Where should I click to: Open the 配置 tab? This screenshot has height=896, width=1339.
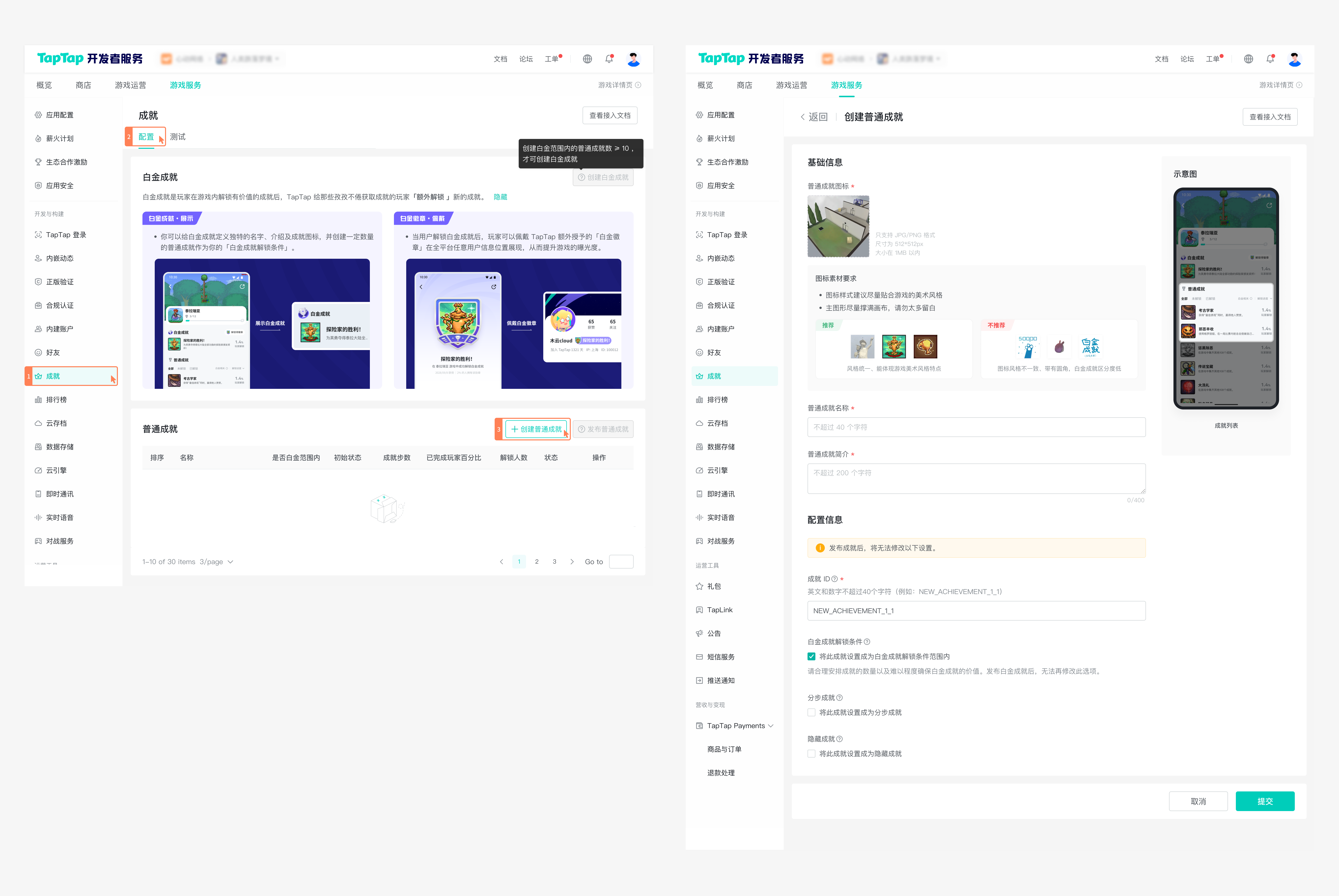pos(146,136)
